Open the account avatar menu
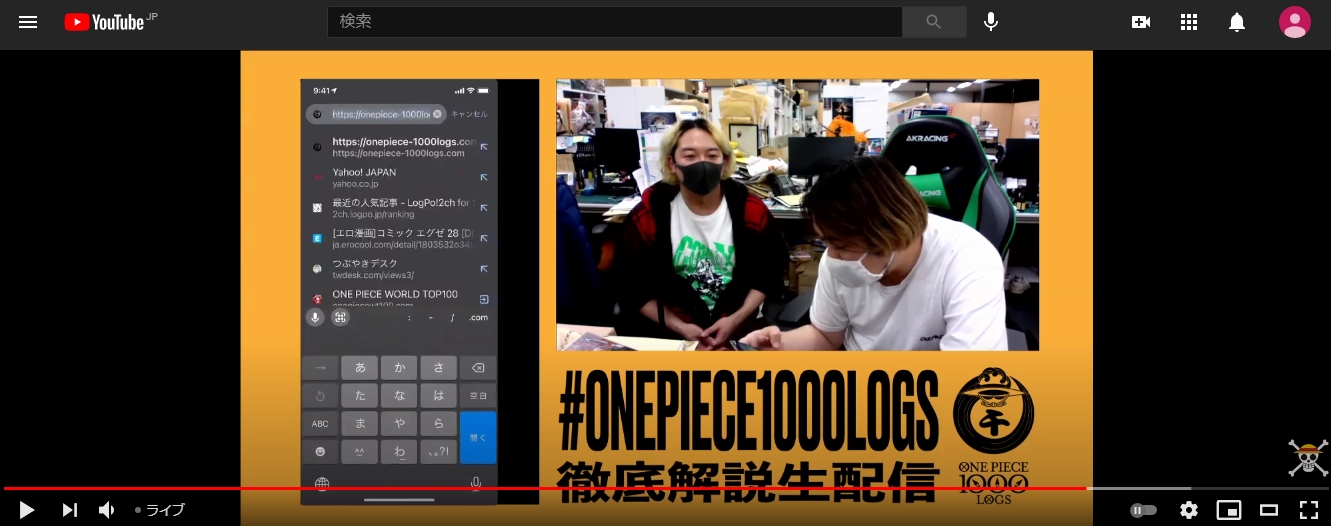1331x526 pixels. point(1295,22)
